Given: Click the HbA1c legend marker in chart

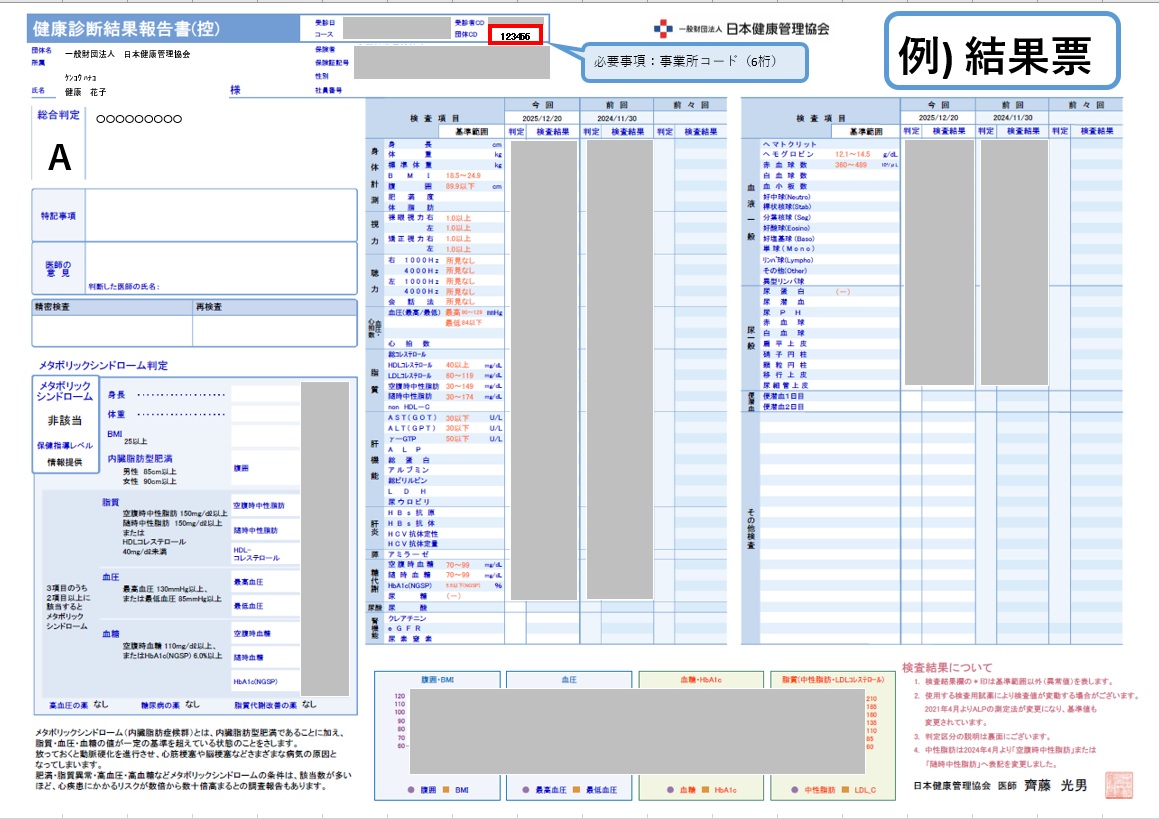Looking at the screenshot, I should [706, 790].
